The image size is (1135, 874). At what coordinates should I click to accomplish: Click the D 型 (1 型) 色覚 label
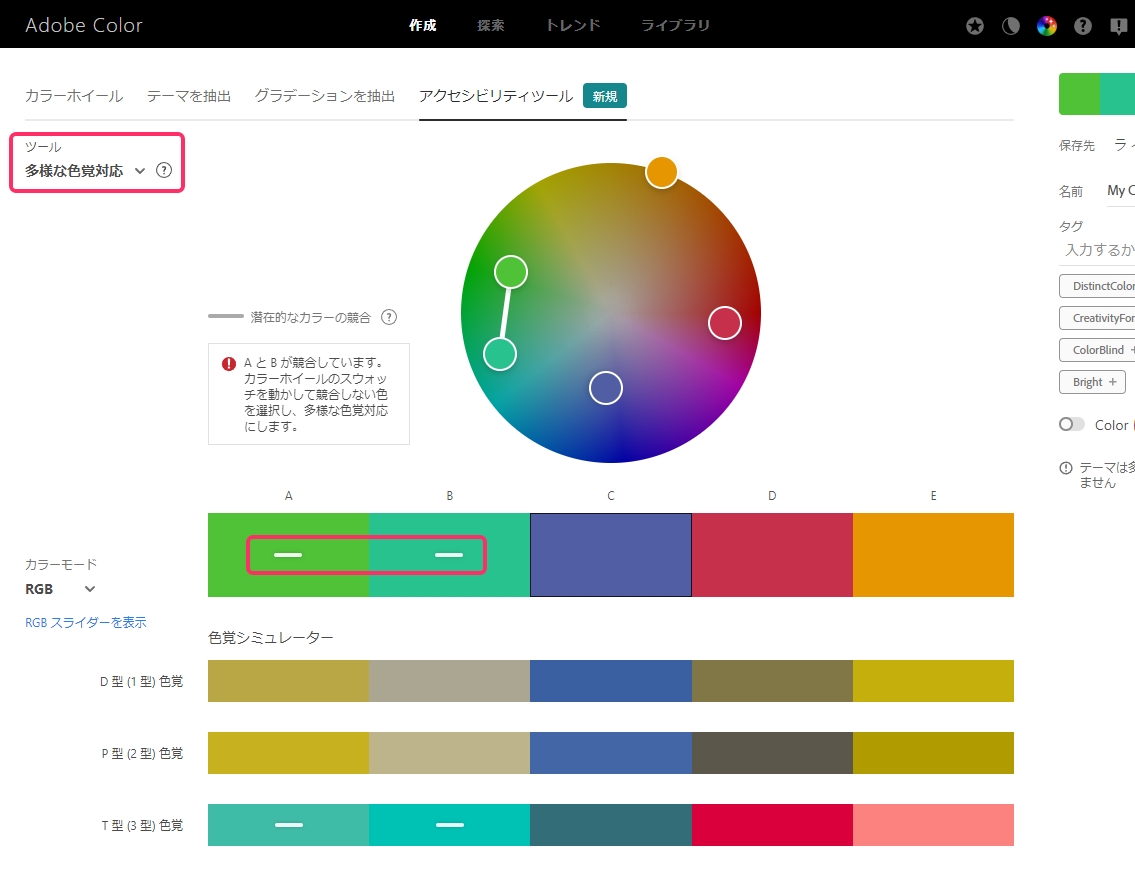[141, 681]
